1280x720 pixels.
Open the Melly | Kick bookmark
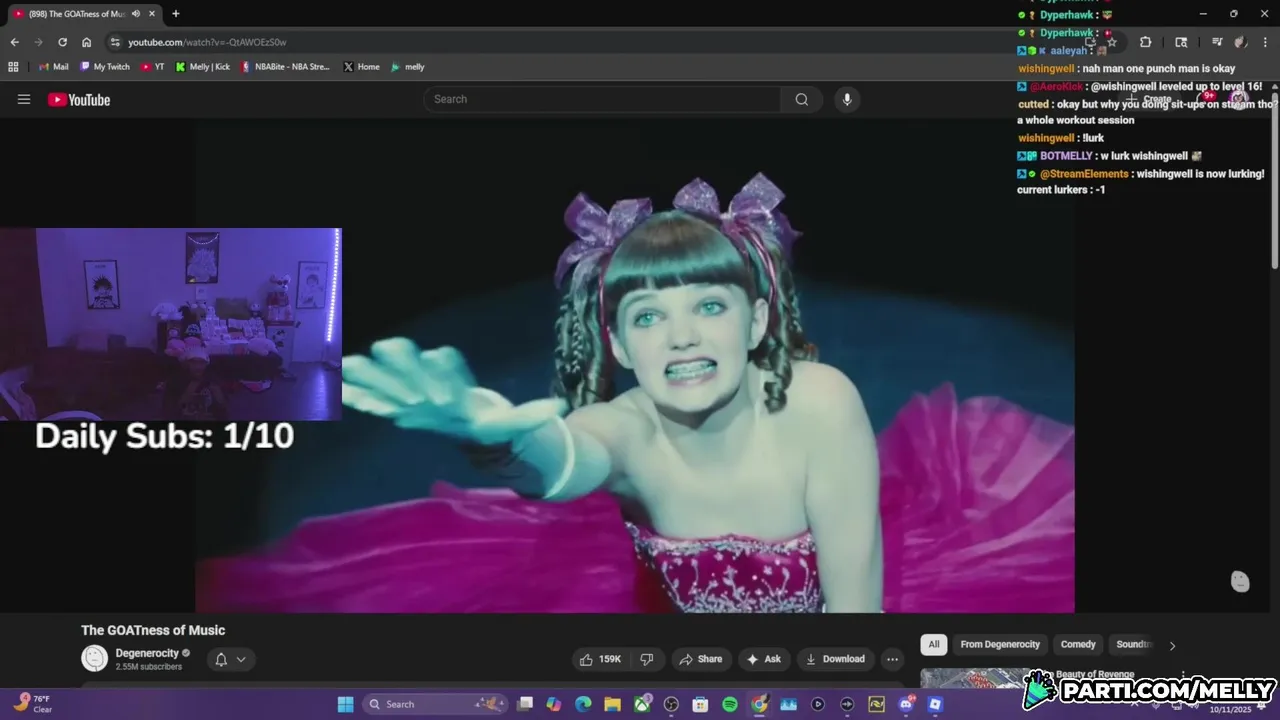click(203, 67)
